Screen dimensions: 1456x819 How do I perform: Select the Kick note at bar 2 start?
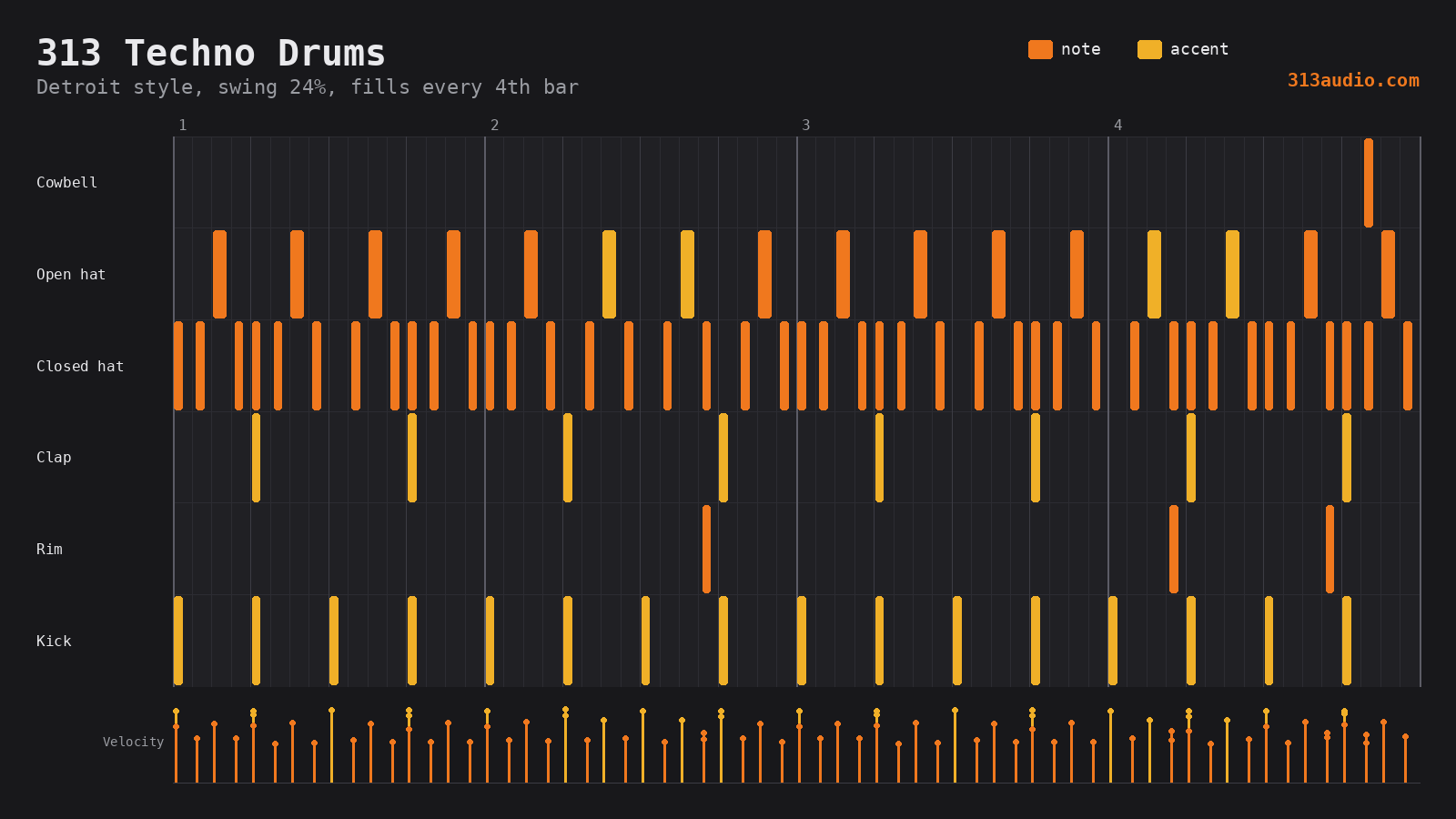click(x=490, y=641)
